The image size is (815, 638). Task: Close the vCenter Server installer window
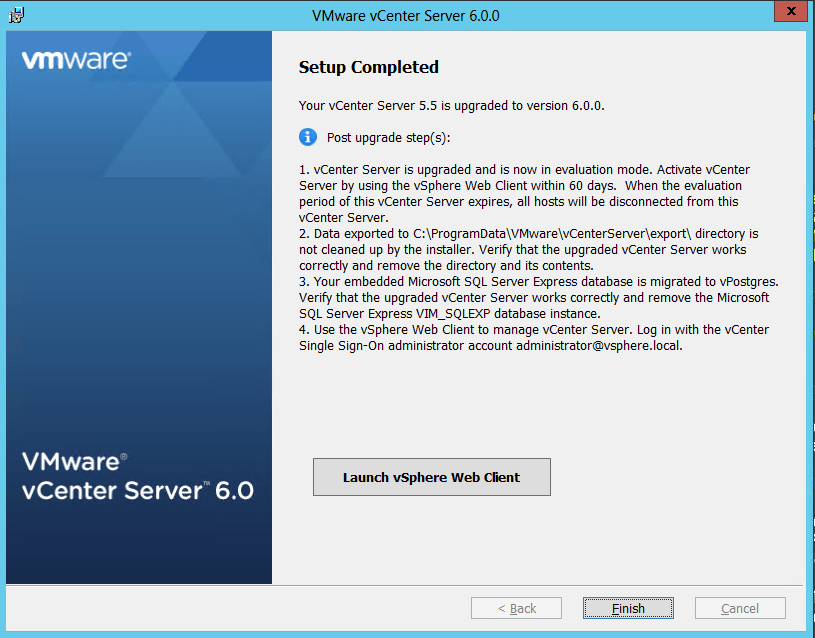791,11
